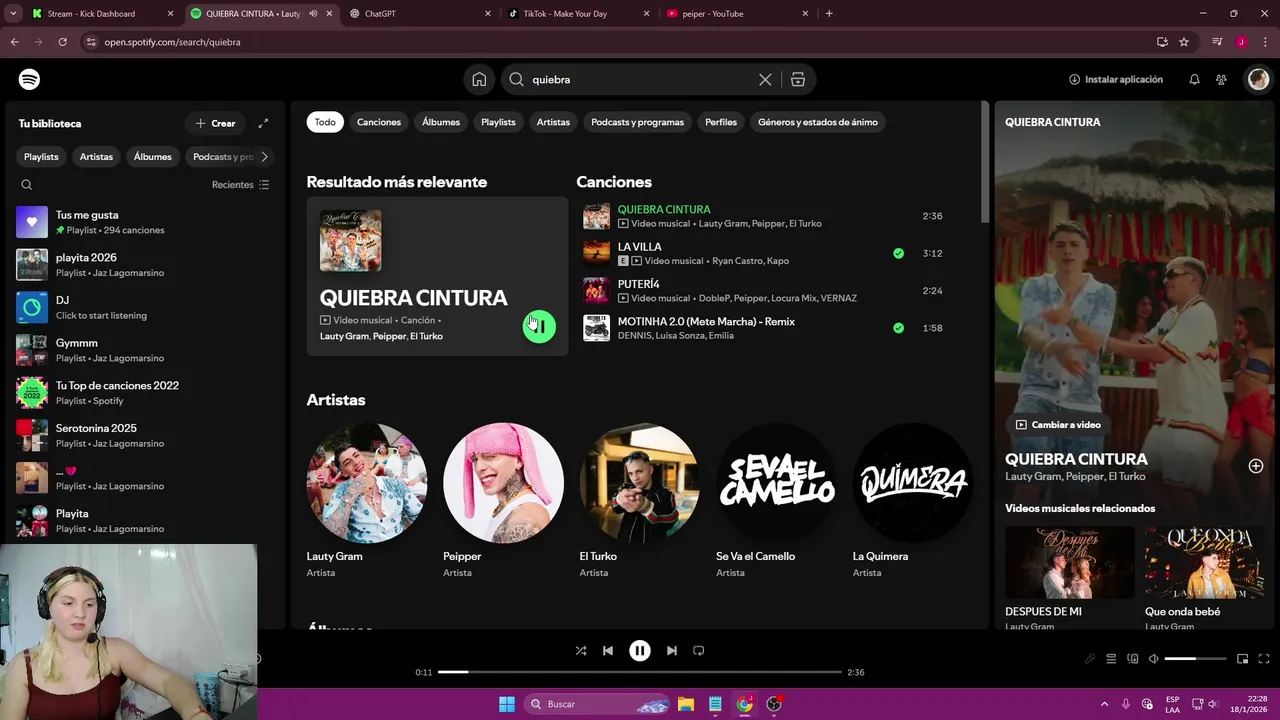The image size is (1280, 720).
Task: Seek in the song progress bar
Action: 640,672
